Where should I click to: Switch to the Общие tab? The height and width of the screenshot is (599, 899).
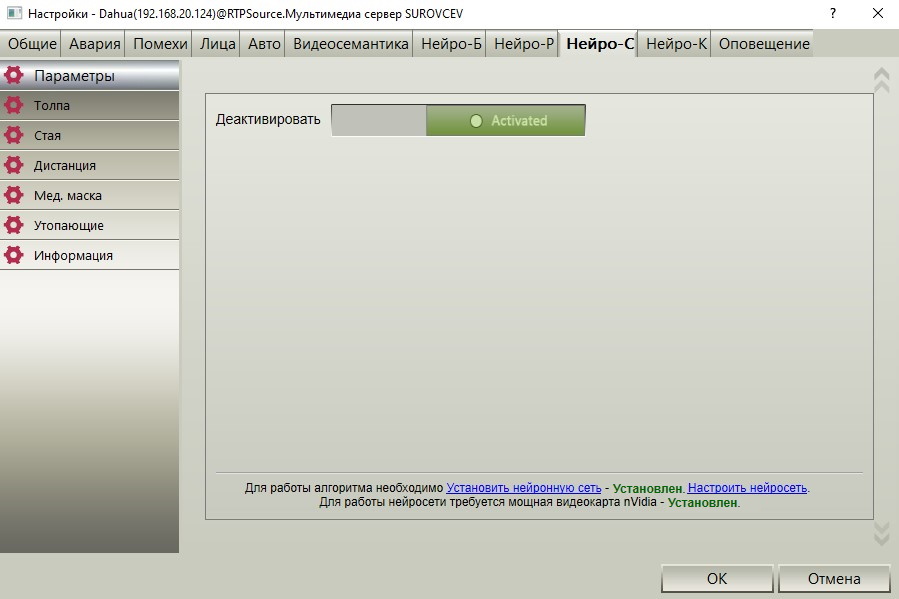coord(32,44)
